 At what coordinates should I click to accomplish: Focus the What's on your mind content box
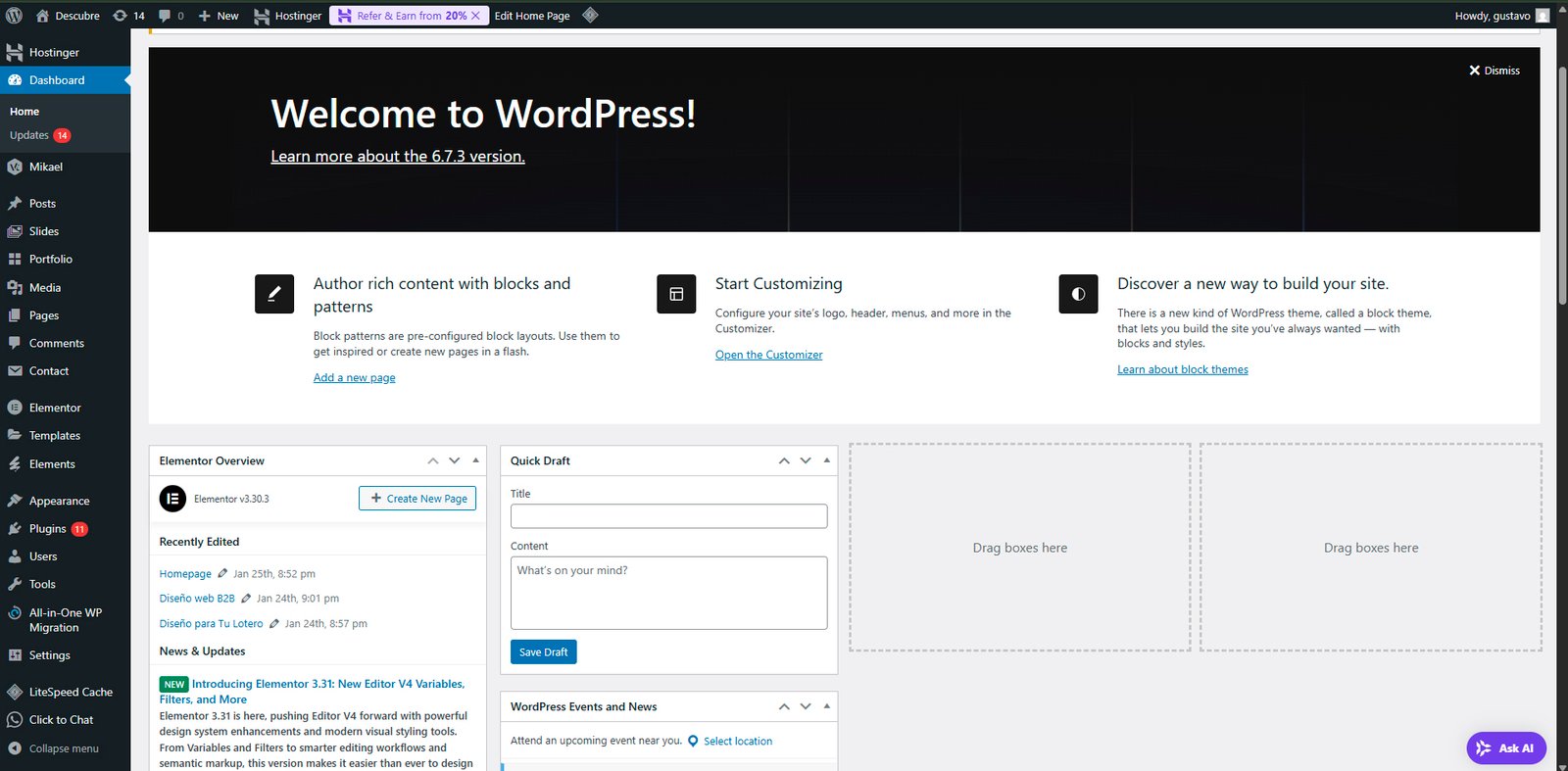click(x=668, y=593)
